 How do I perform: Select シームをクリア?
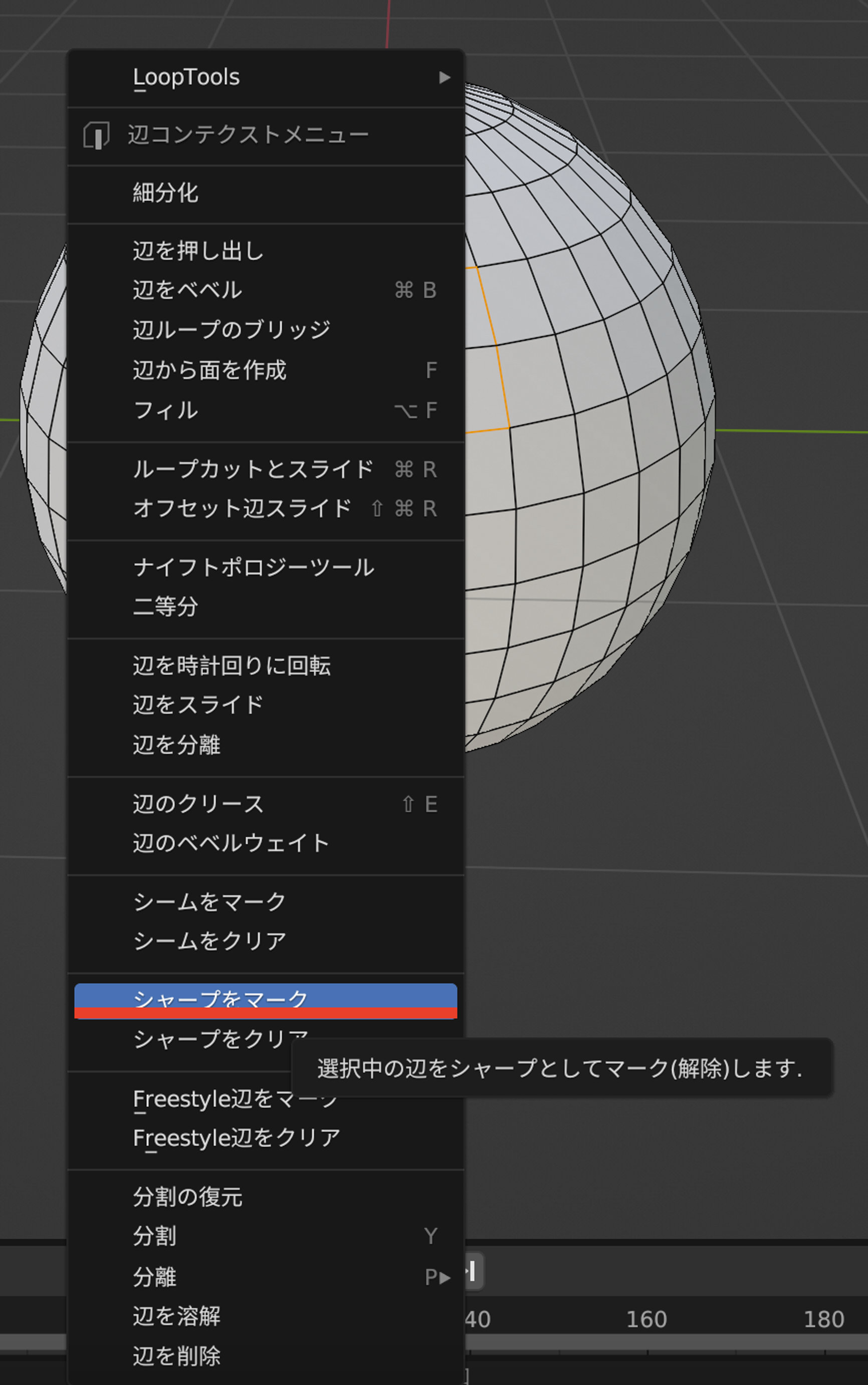(265, 942)
